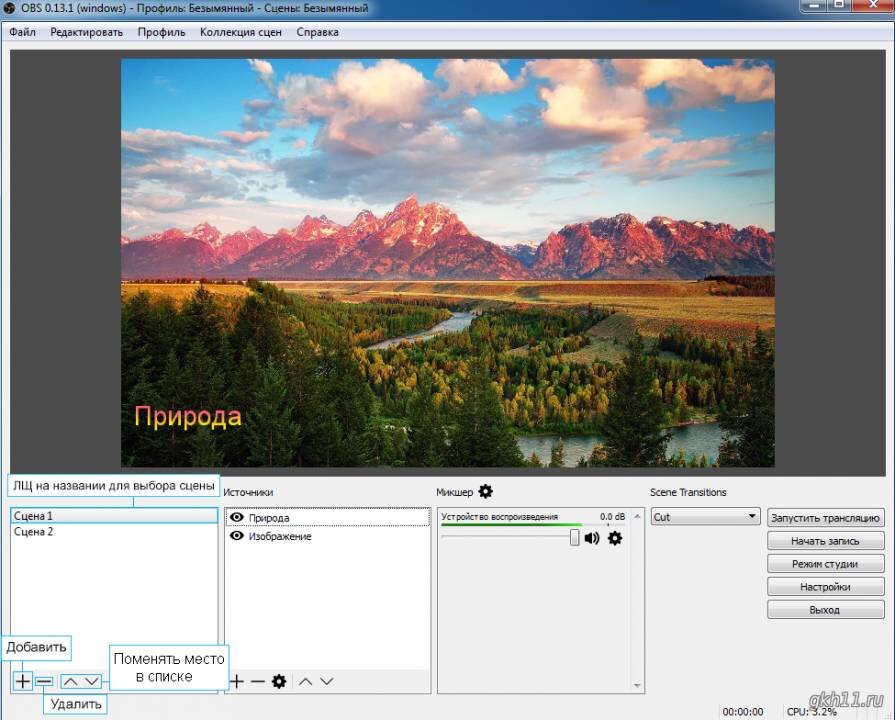Move source up in Источники list
Image resolution: width=895 pixels, height=720 pixels.
pyautogui.click(x=305, y=681)
